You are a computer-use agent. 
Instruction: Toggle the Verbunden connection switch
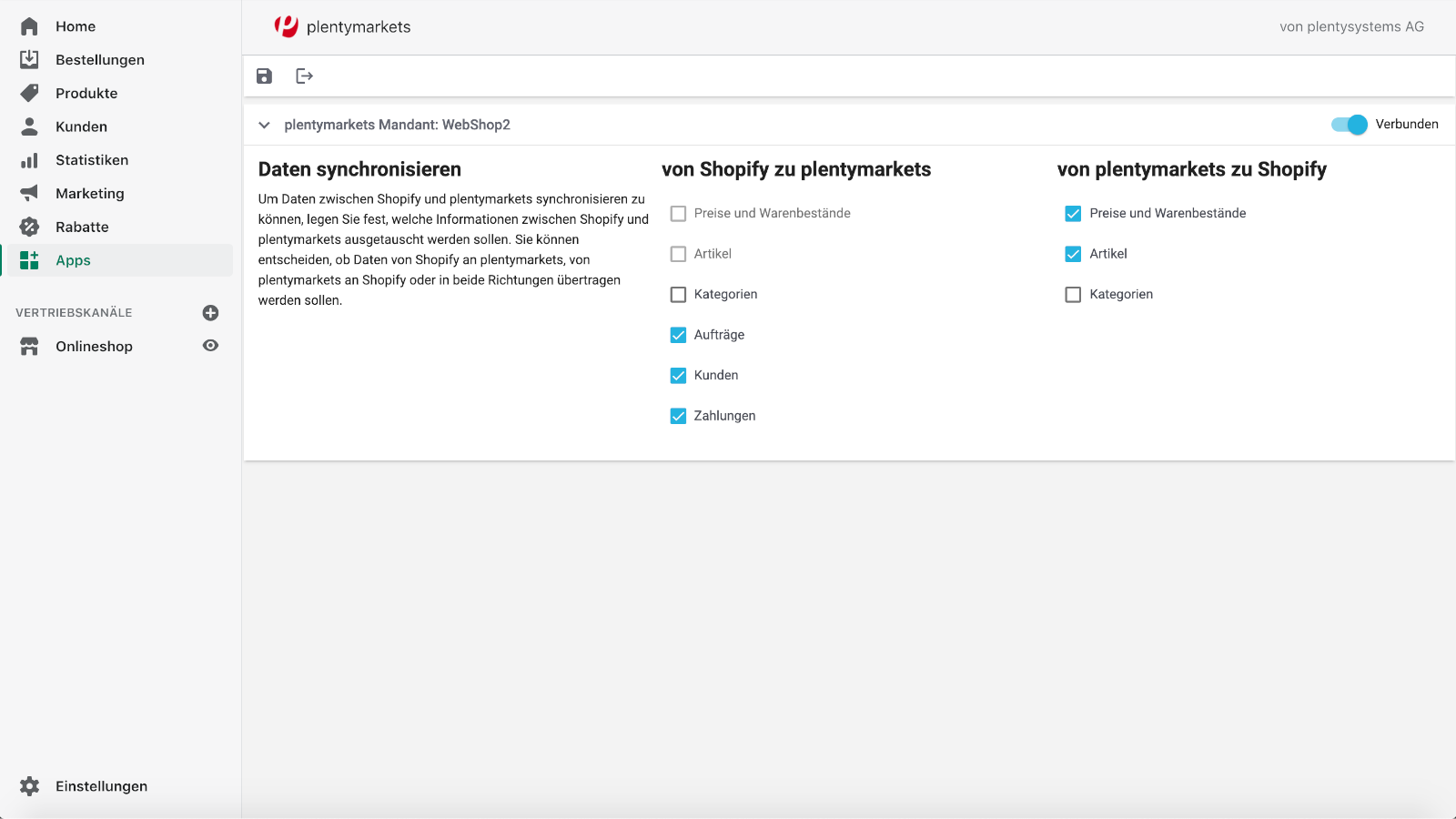1349,125
